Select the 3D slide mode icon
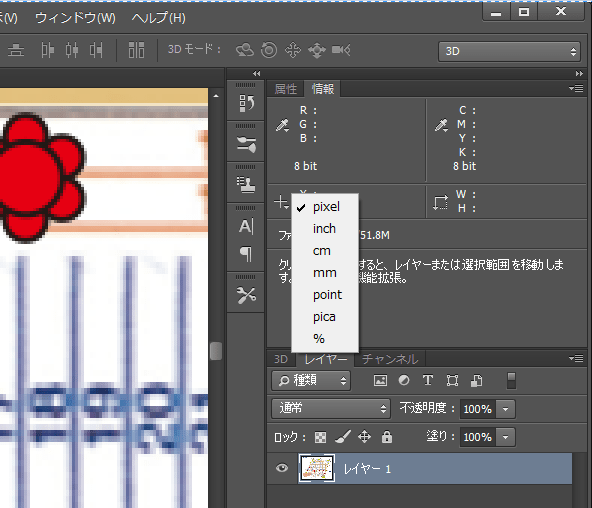 (317, 50)
